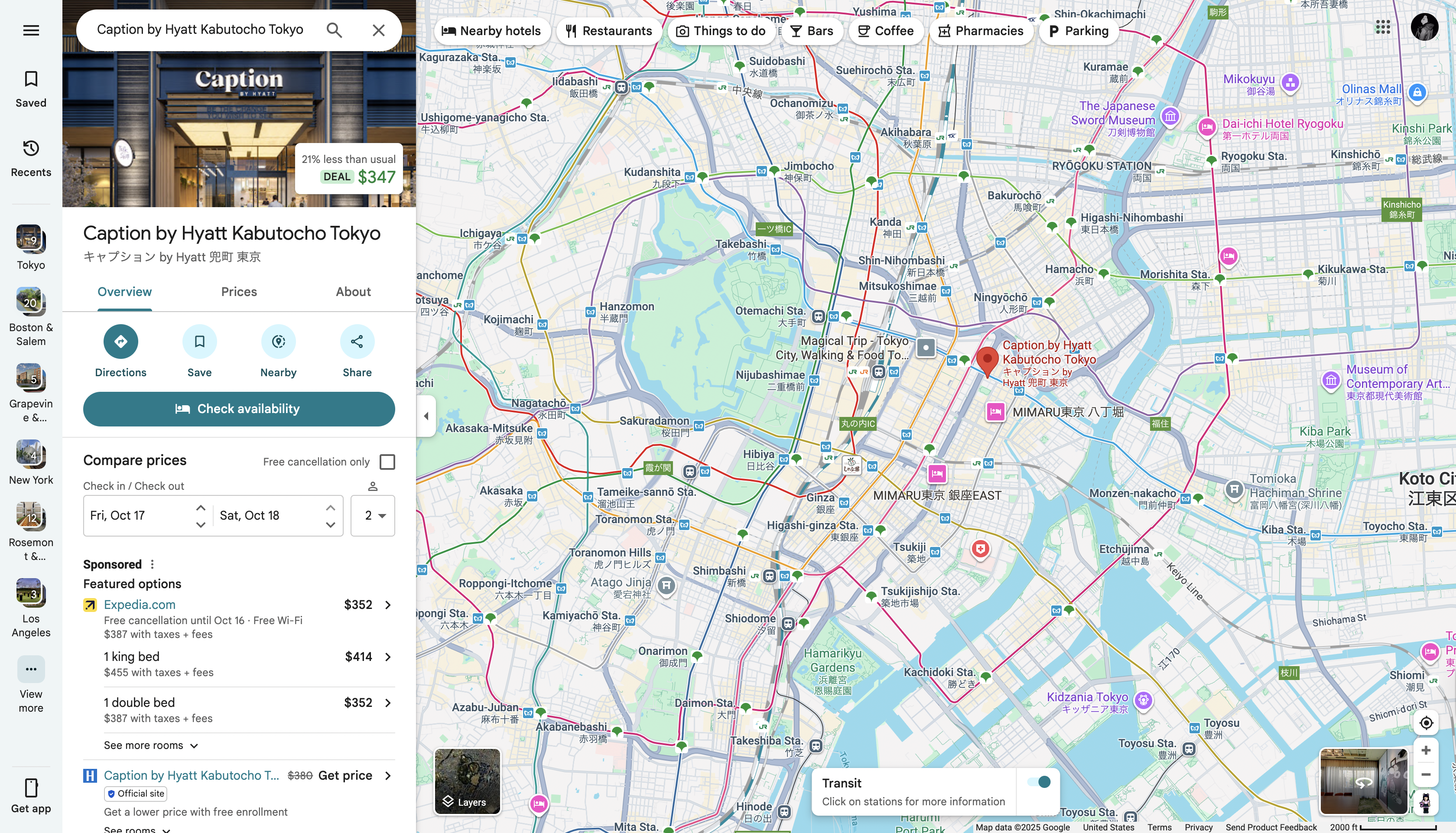Click the Check availability button
Screen dimensions: 1456x833
pyautogui.click(x=238, y=409)
